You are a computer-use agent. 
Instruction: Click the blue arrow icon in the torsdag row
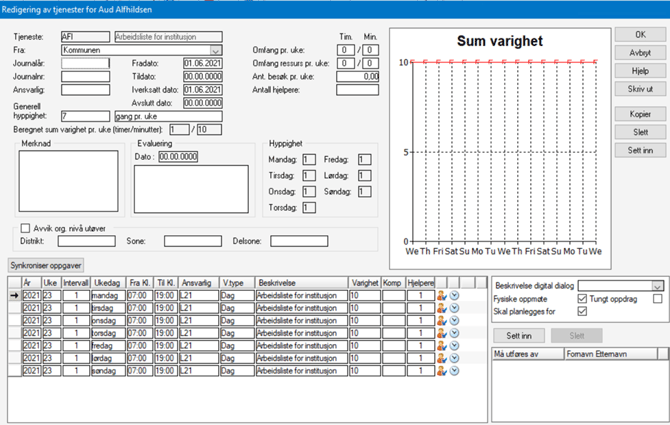(453, 333)
